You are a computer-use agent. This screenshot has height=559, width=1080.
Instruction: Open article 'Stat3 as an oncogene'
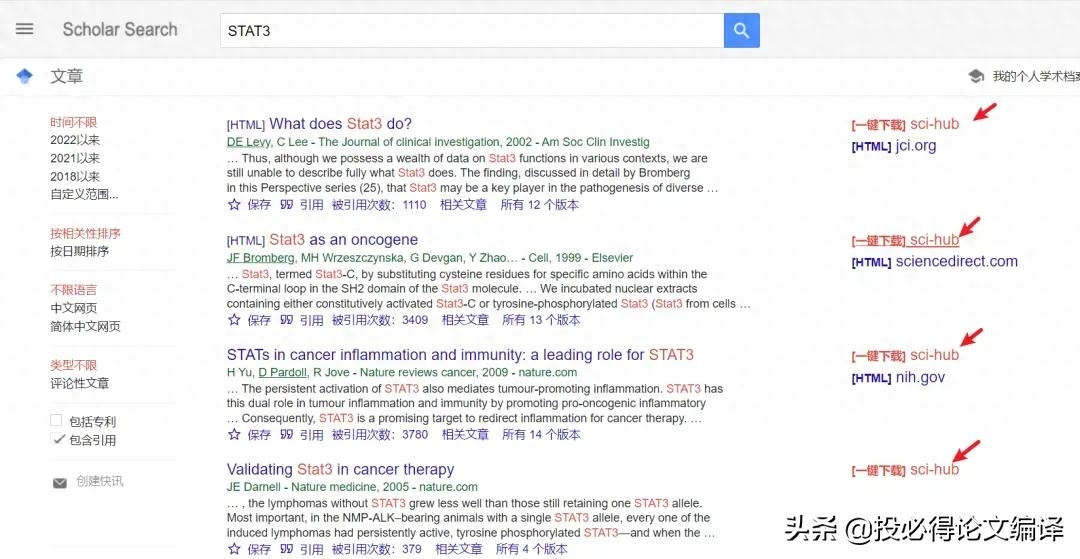point(344,240)
